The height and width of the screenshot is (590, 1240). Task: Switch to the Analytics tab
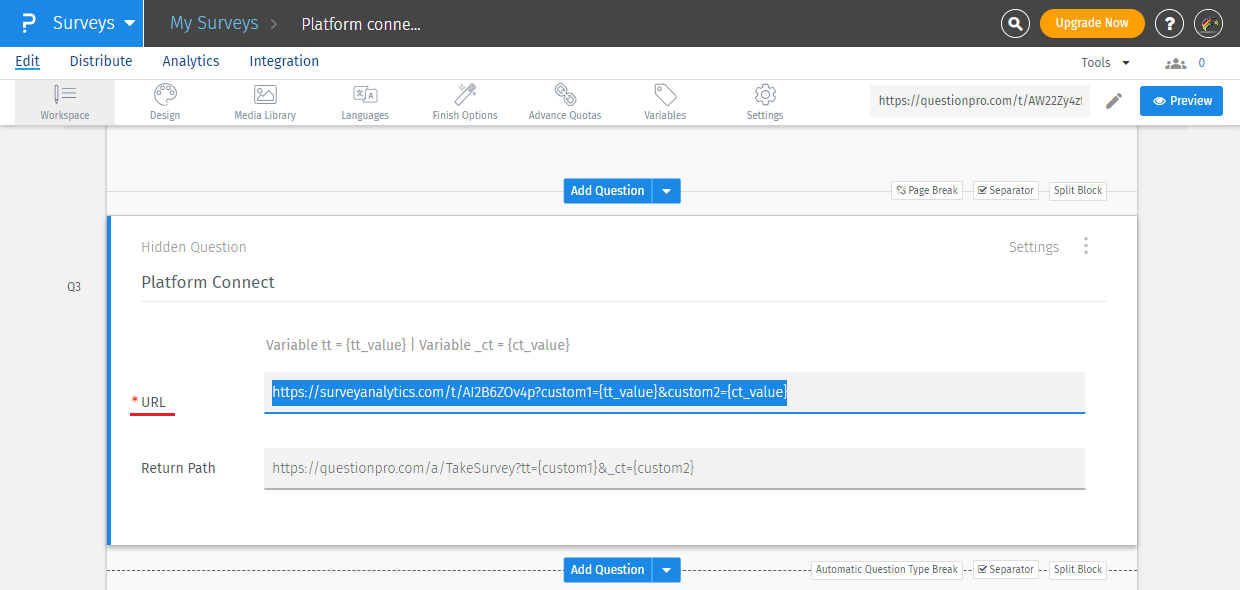coord(190,61)
